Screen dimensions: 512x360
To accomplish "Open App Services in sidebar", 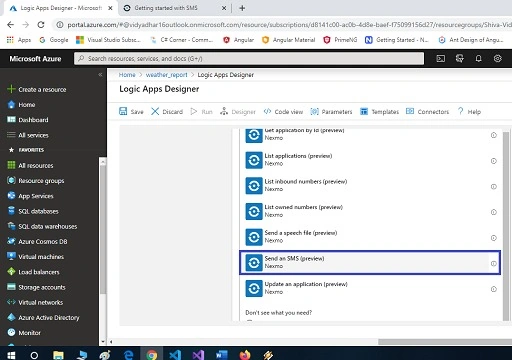I will point(30,196).
